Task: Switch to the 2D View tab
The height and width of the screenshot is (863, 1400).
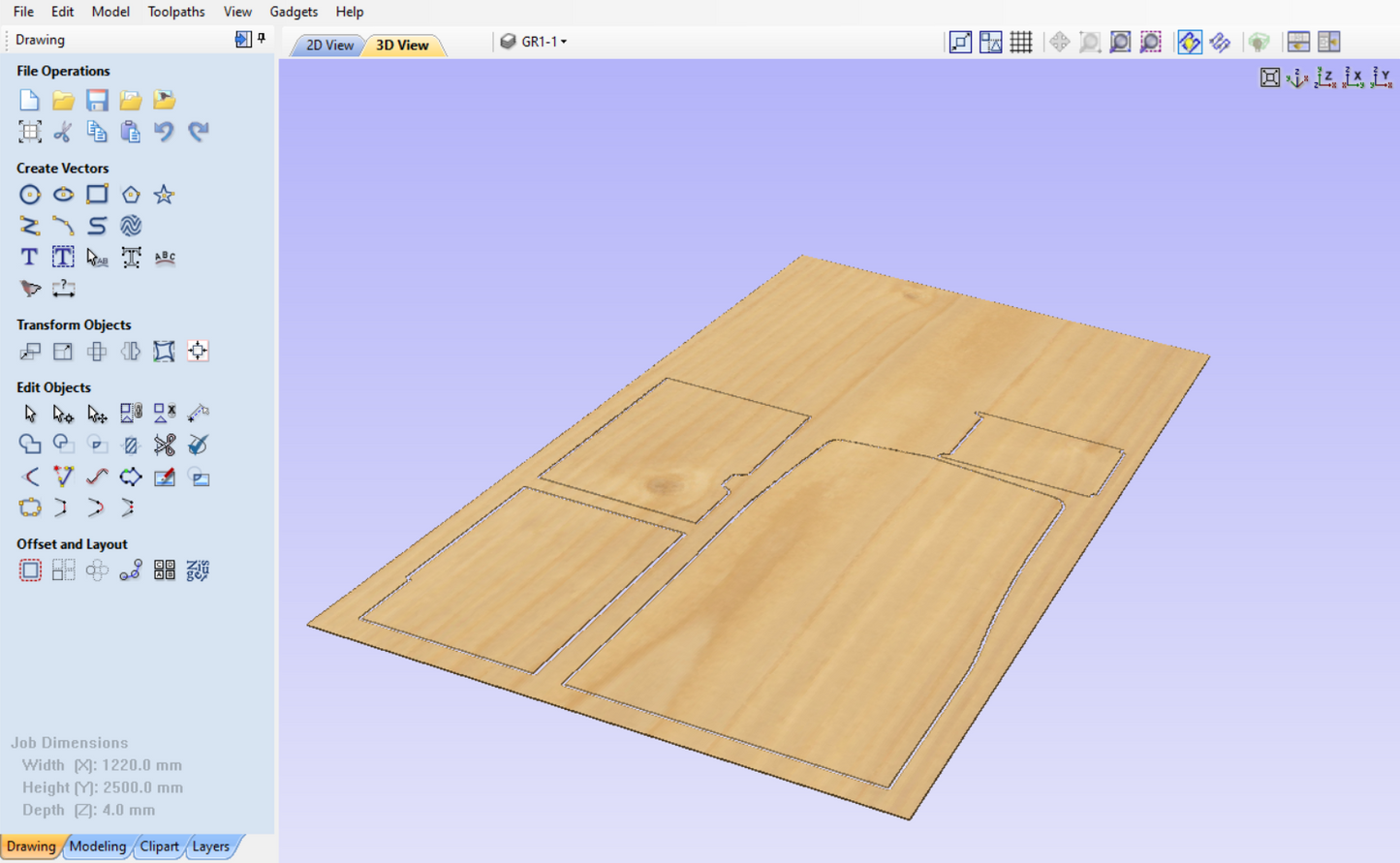Action: 329,45
